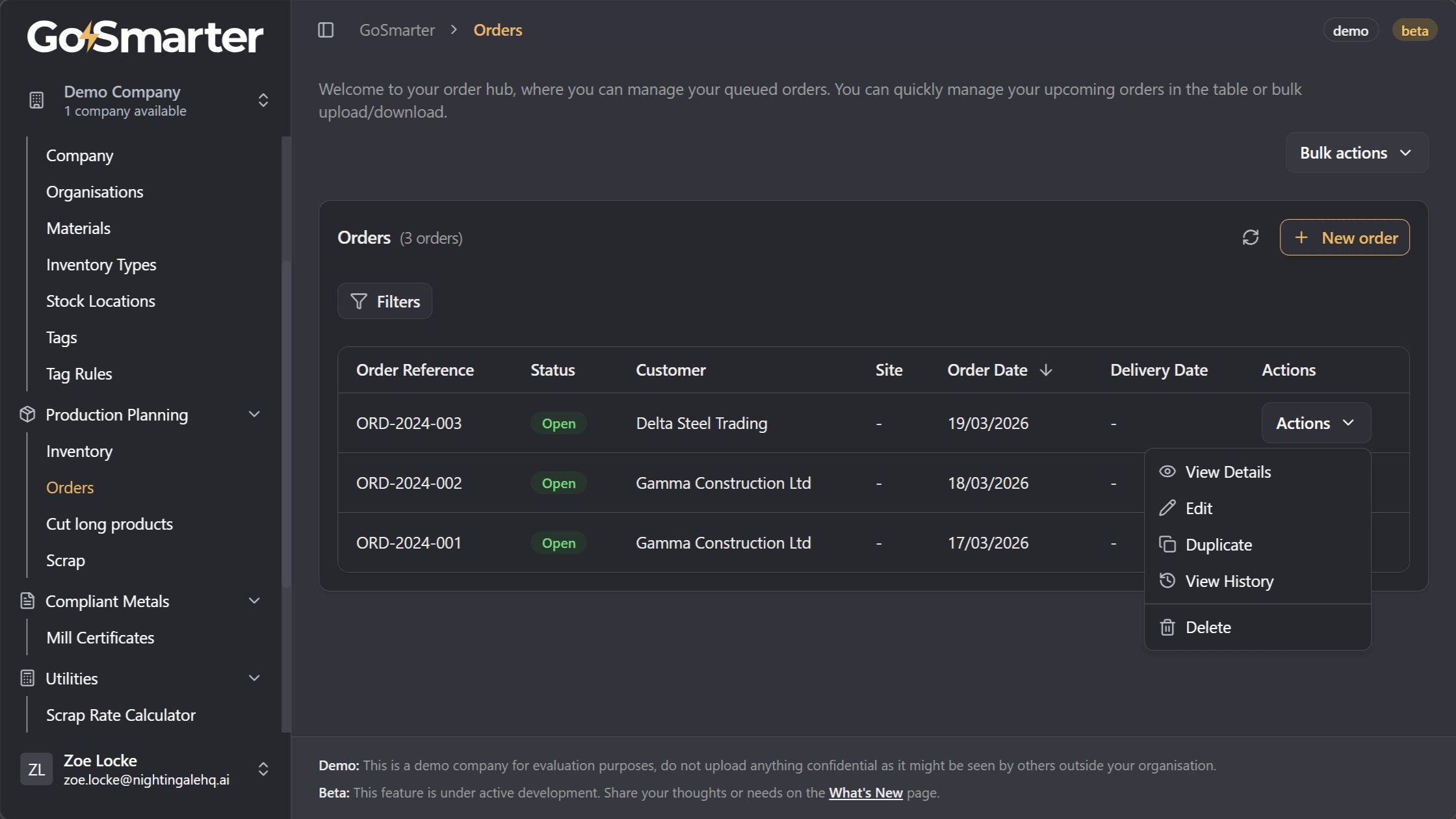Click the GoSmarter breadcrumb link
Screen dimensions: 1456x819
[397, 30]
